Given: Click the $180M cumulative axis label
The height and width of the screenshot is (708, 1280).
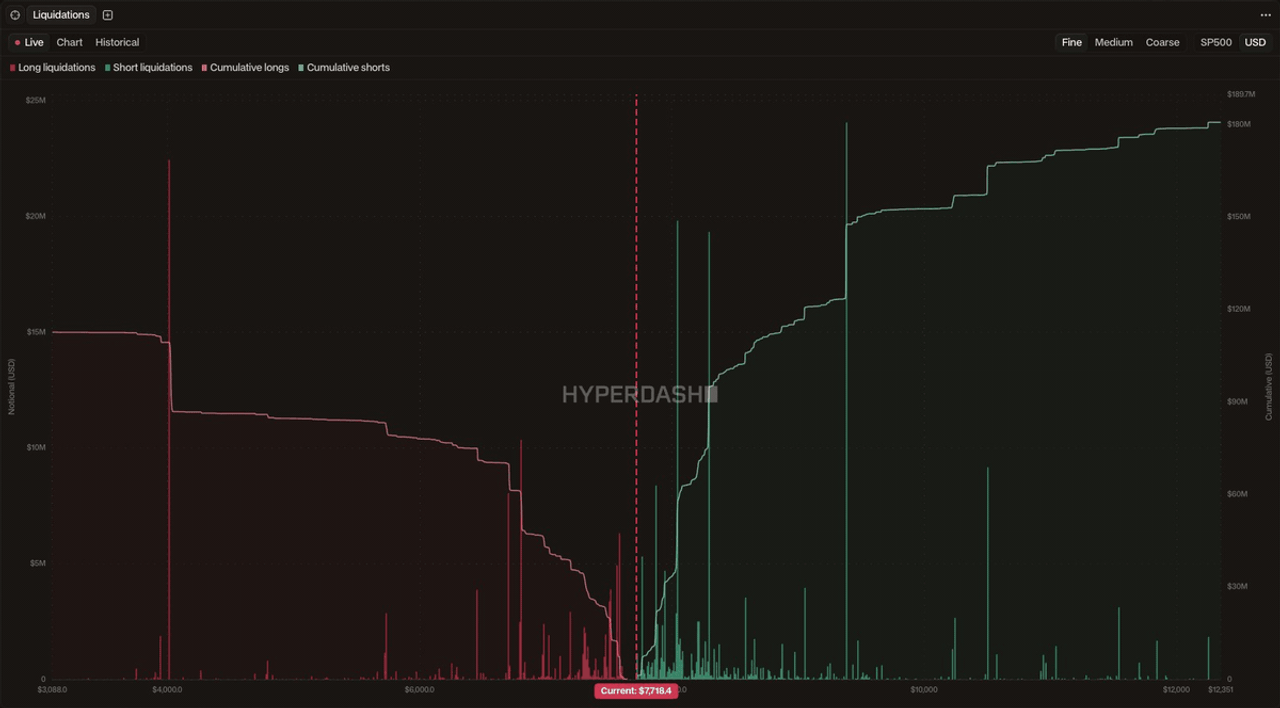Looking at the screenshot, I should click(x=1239, y=124).
